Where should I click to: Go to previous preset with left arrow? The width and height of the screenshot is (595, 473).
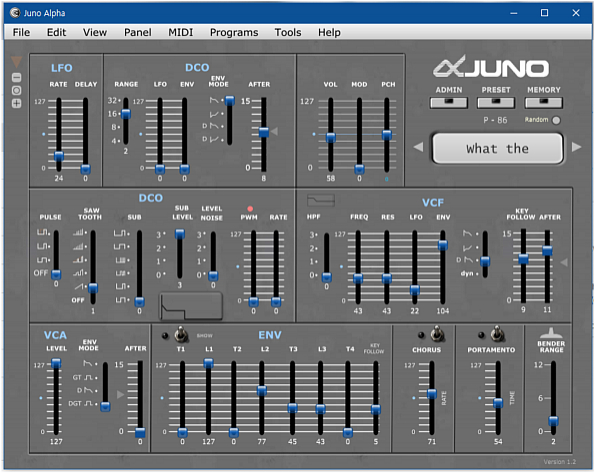pyautogui.click(x=418, y=147)
